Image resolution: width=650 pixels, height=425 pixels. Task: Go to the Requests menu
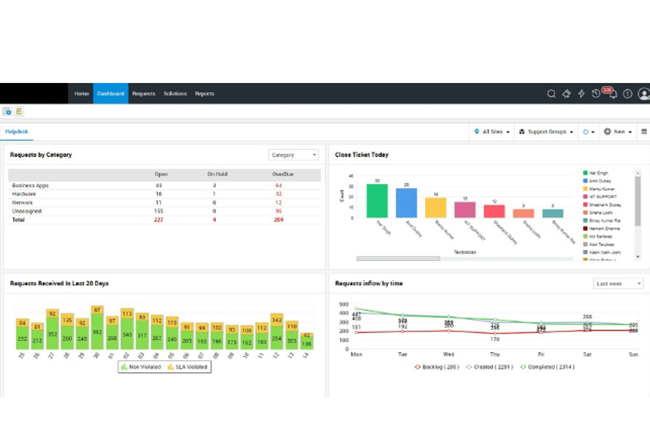click(x=143, y=94)
